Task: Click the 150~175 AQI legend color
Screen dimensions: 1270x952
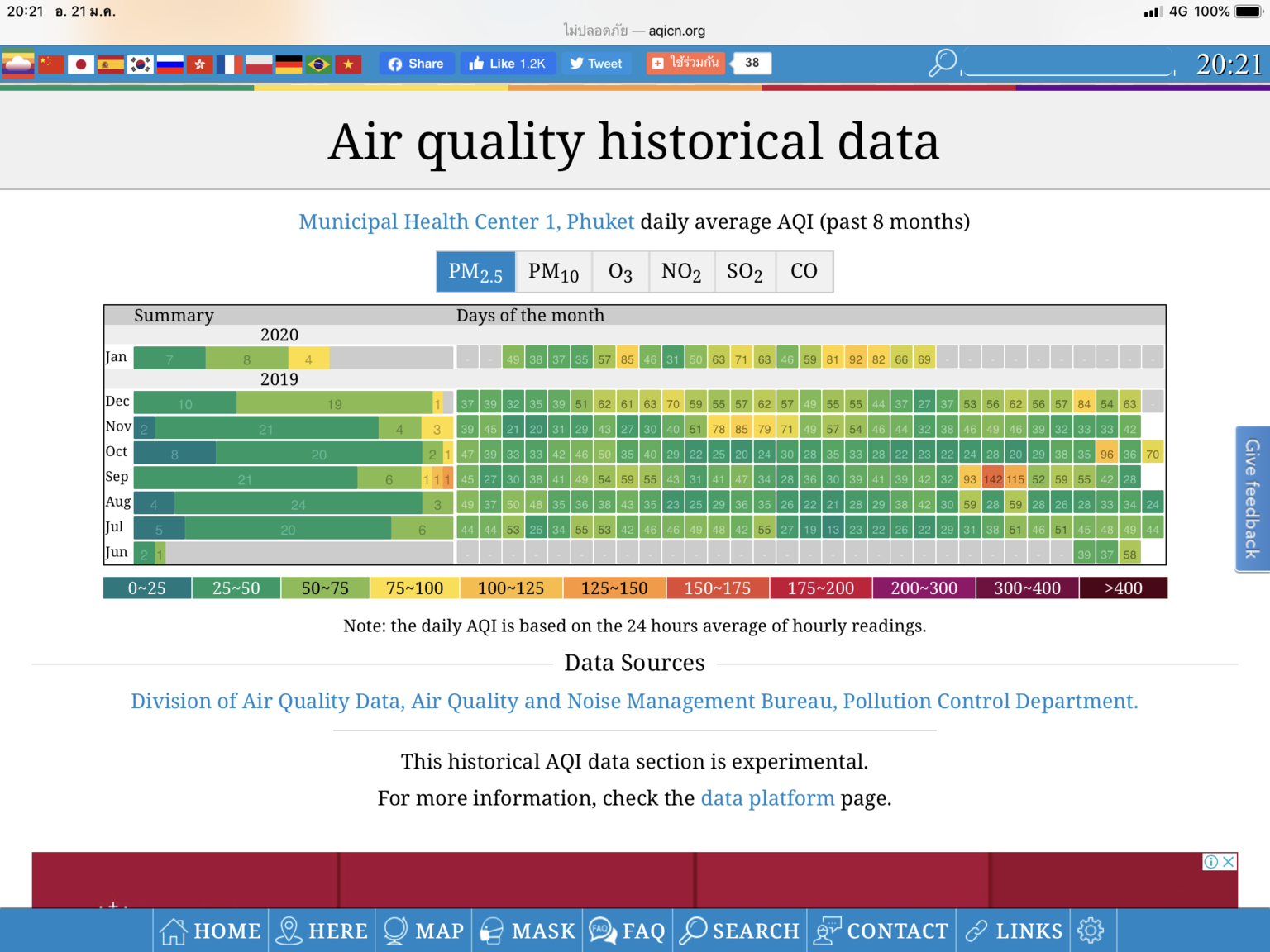Action: (717, 588)
